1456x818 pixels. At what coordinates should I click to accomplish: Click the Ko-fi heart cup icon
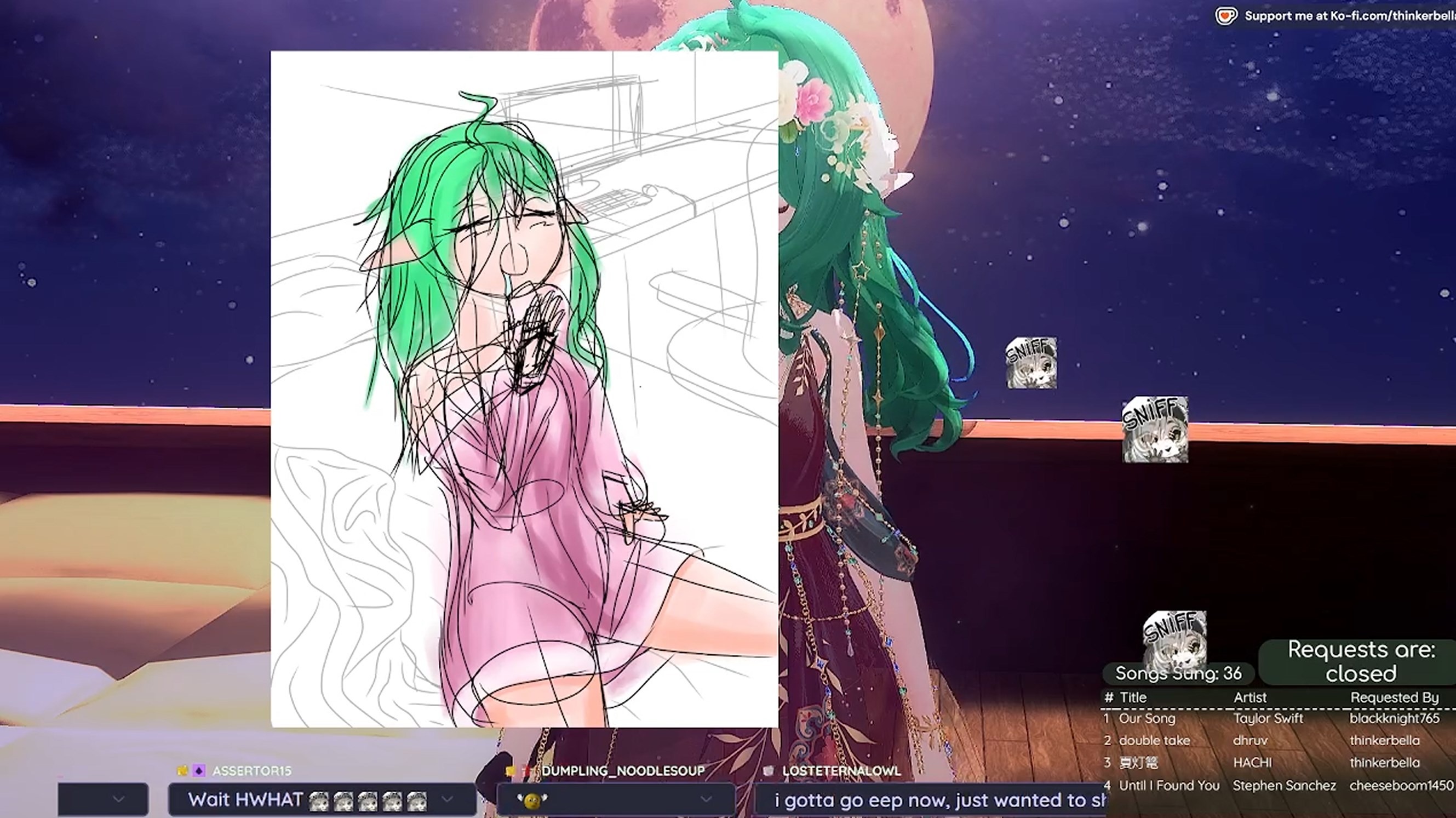point(1226,16)
